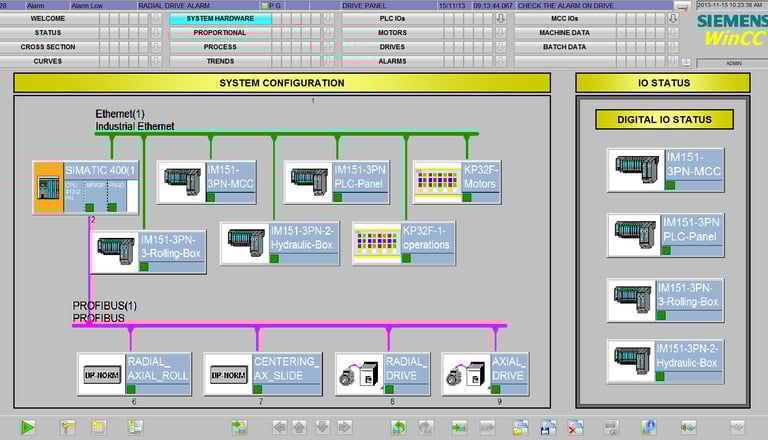The image size is (768, 440).
Task: Navigate with the right arrow icon
Action: tap(344, 427)
